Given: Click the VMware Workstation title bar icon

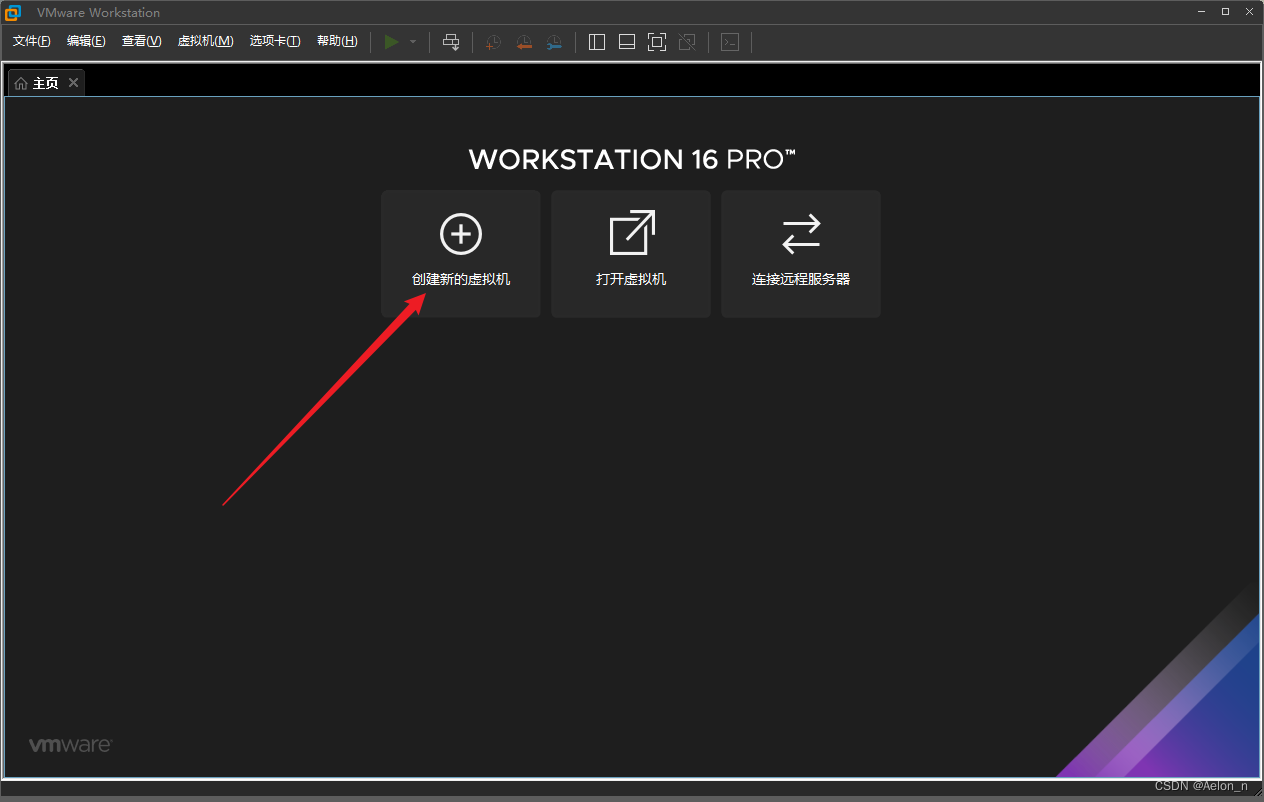Looking at the screenshot, I should [x=13, y=12].
